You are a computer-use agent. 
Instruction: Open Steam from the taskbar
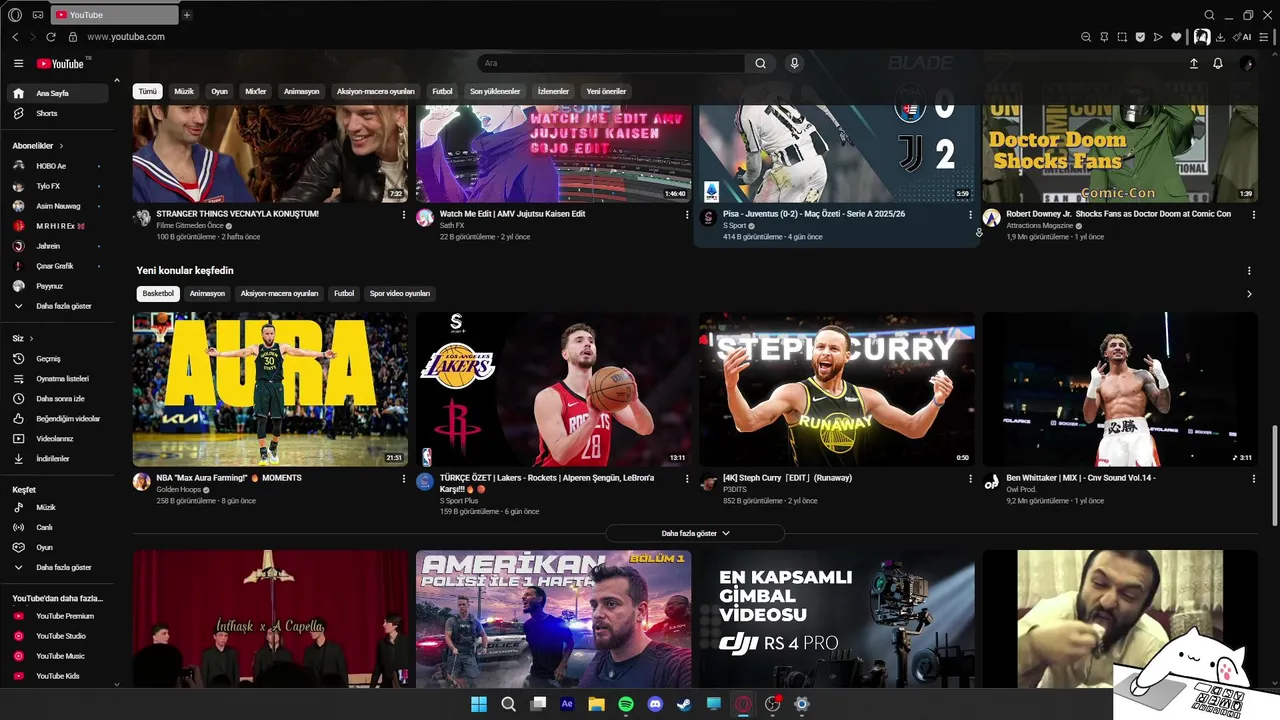(x=684, y=704)
